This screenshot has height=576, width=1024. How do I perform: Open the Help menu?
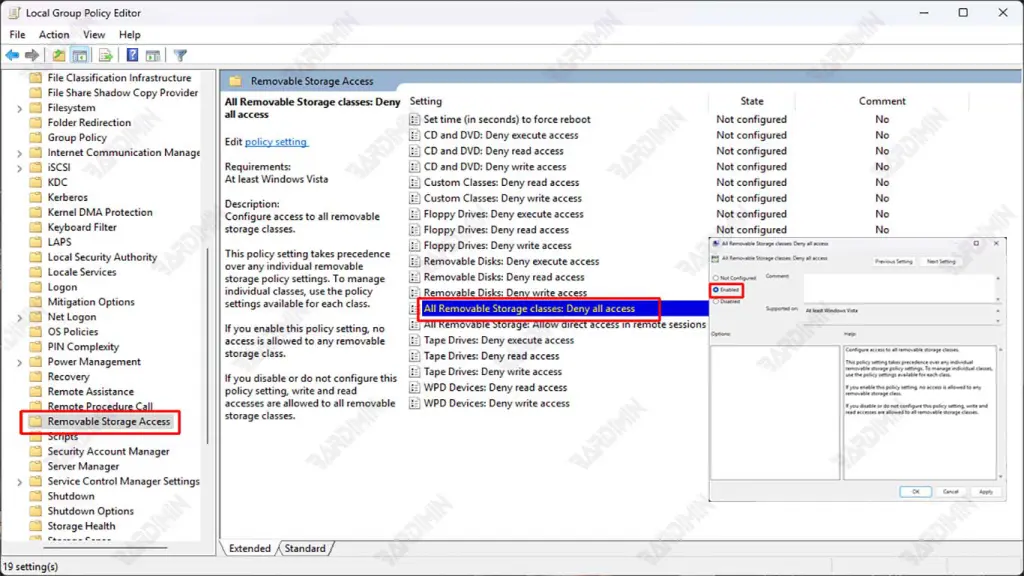[x=129, y=35]
